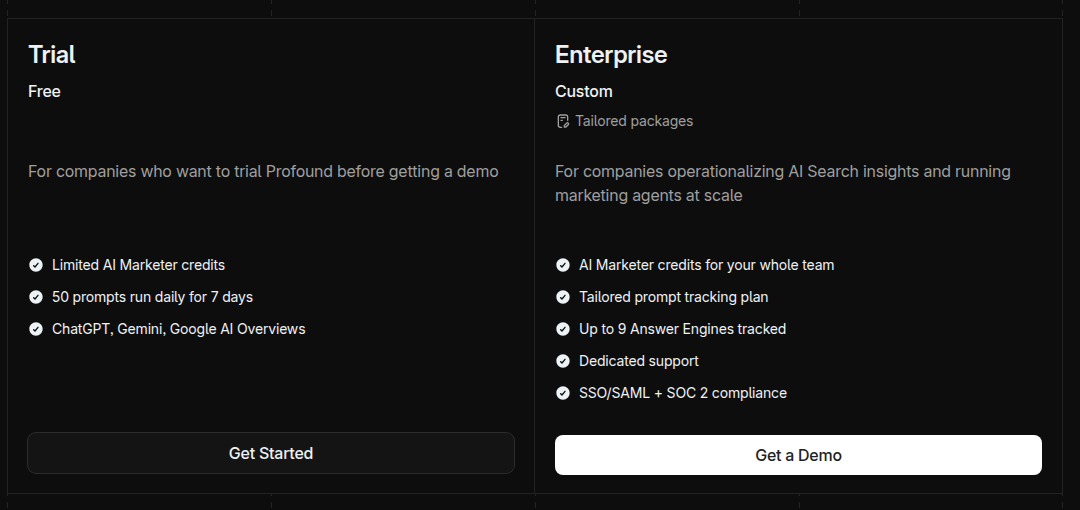
Task: Click checkmark icon beside AI Marketer credits for whole team
Action: coord(563,265)
